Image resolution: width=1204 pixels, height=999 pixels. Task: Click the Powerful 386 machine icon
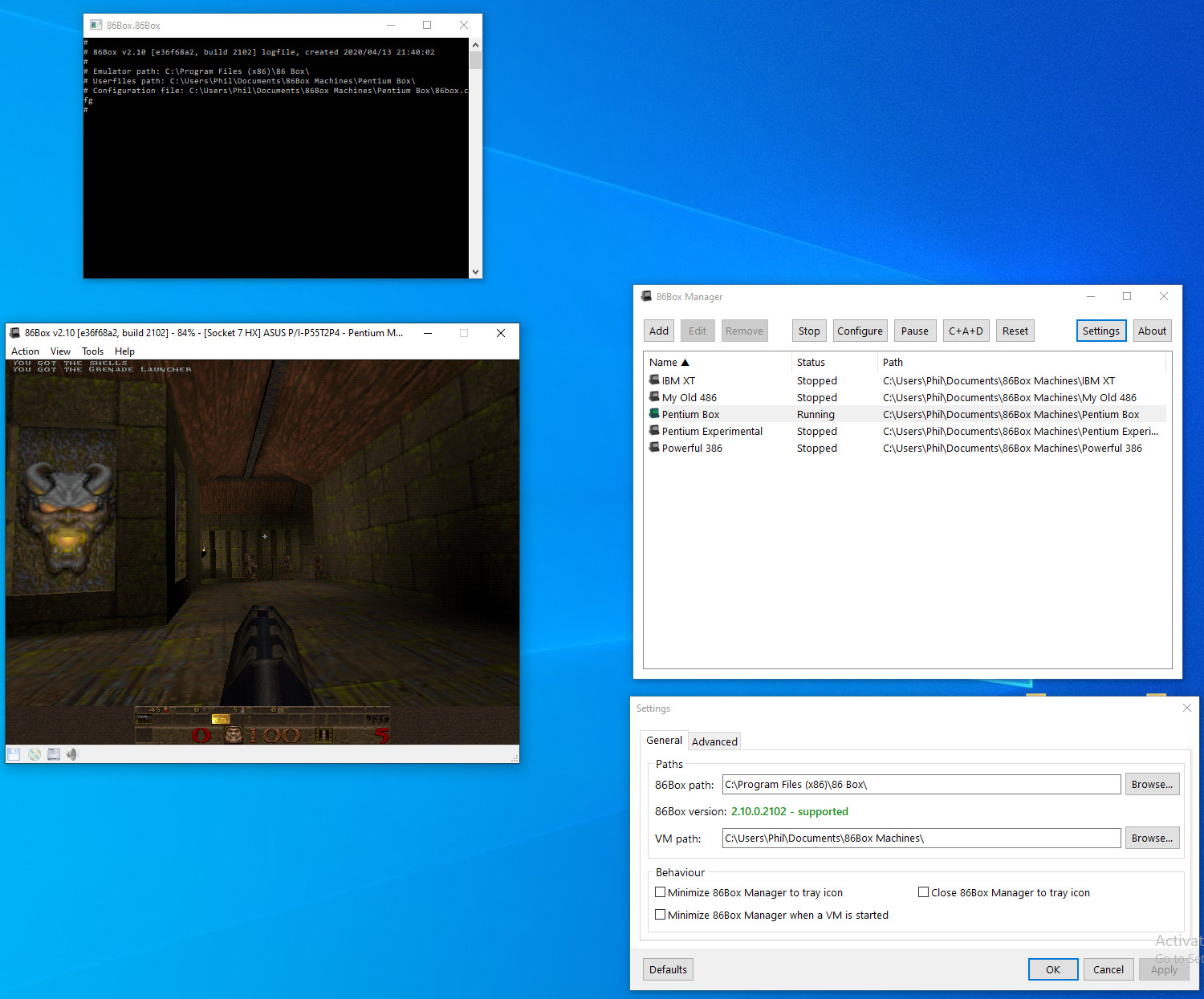pos(653,448)
